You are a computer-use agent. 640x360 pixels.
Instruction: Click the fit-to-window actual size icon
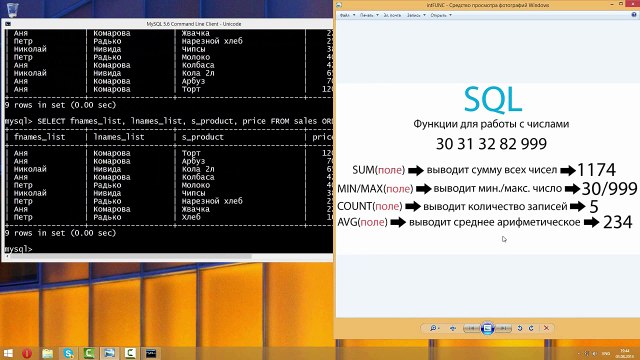[453, 328]
